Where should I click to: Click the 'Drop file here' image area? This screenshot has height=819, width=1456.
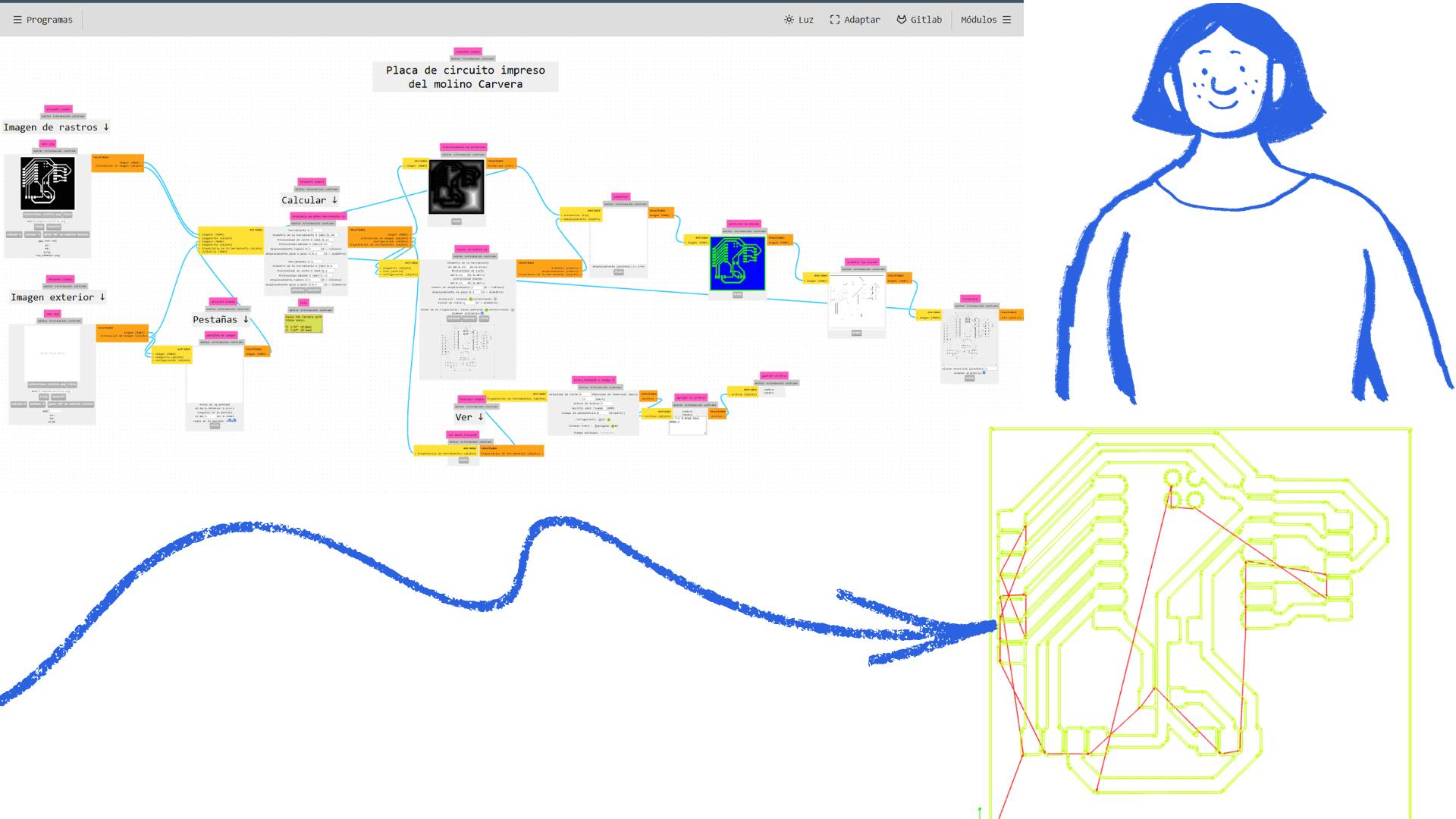(52, 353)
